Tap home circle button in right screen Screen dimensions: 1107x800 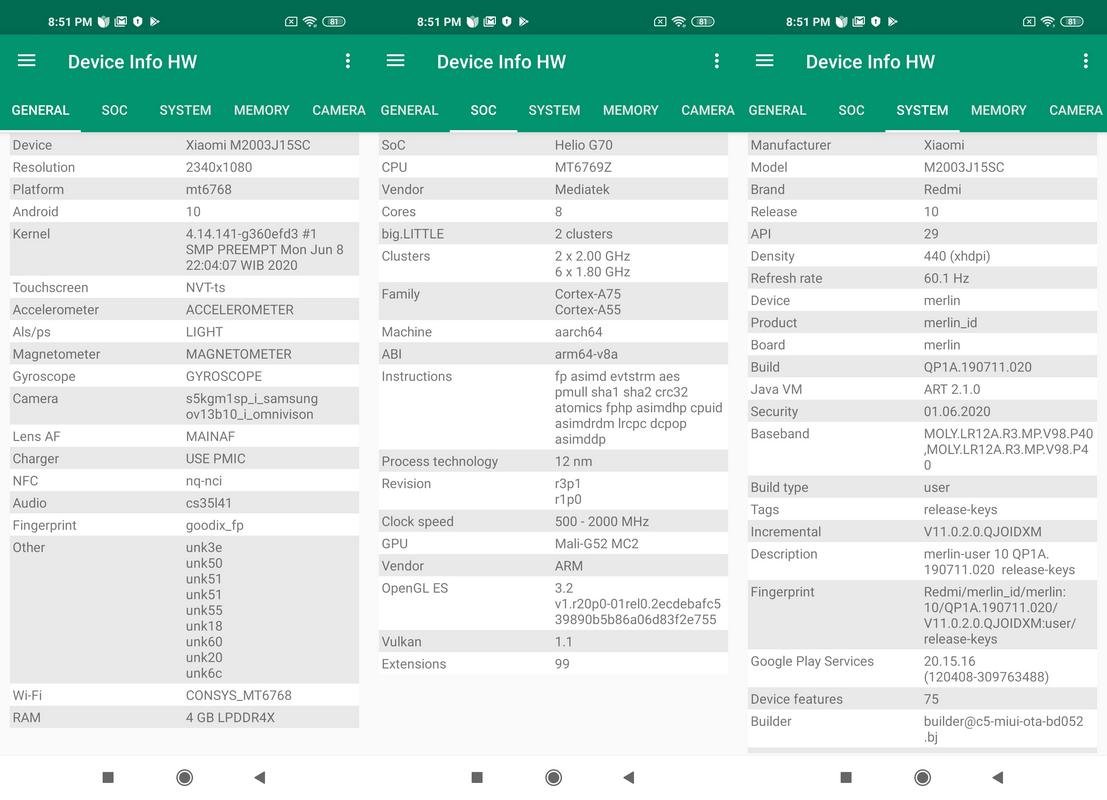coord(922,777)
